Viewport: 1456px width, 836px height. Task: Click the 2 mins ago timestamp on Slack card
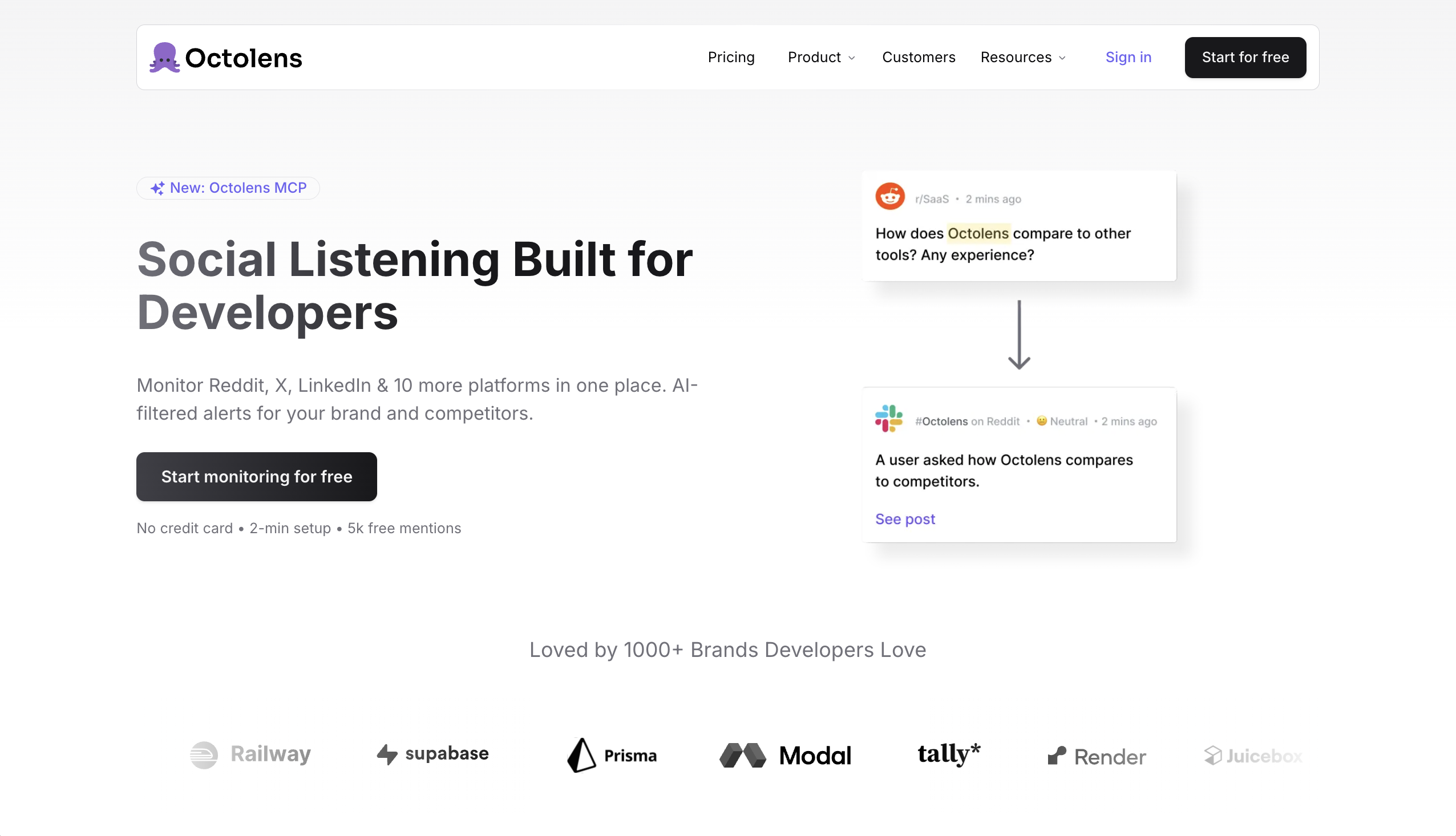coord(1129,421)
